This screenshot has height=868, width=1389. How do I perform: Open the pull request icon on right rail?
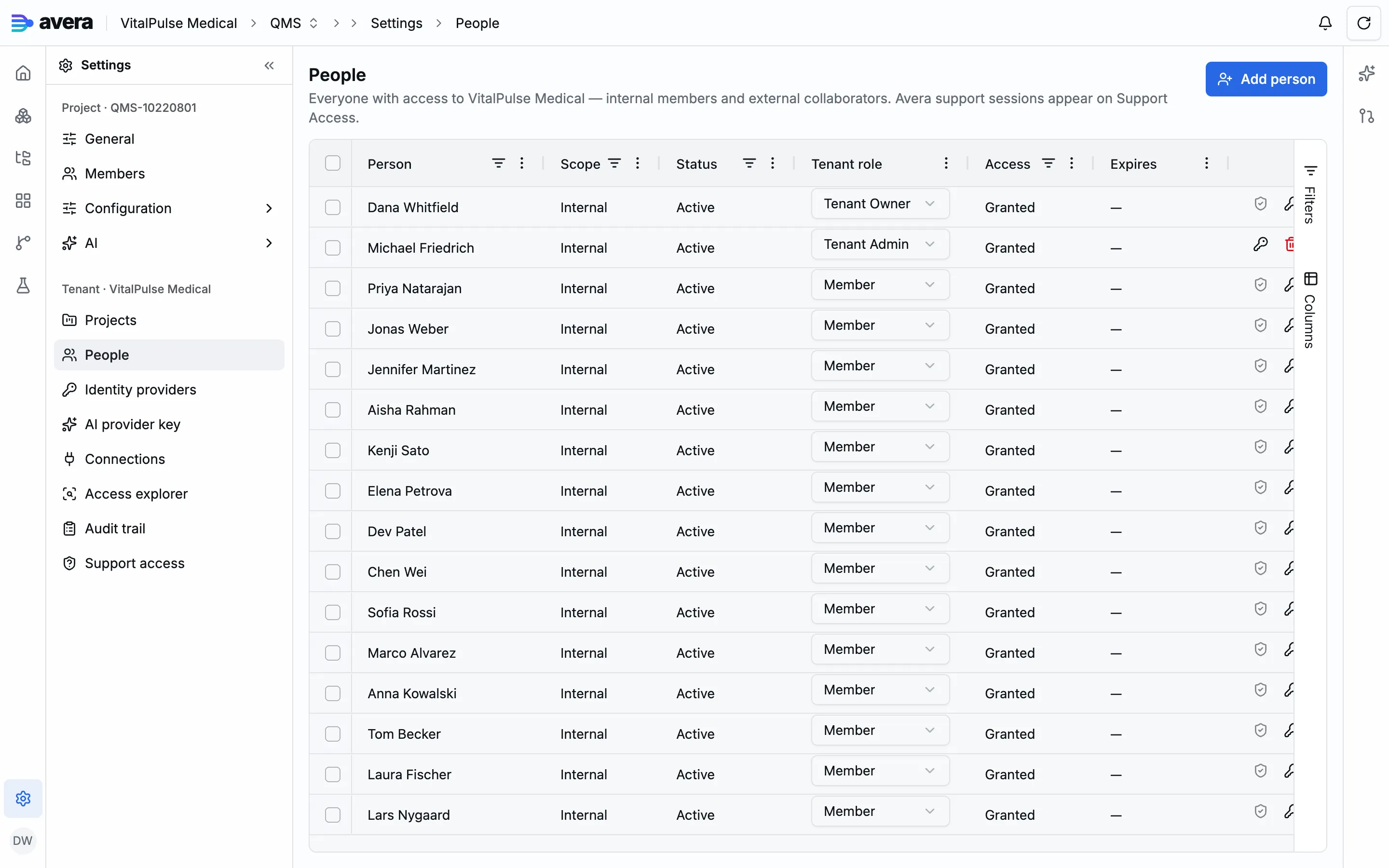pyautogui.click(x=1367, y=116)
